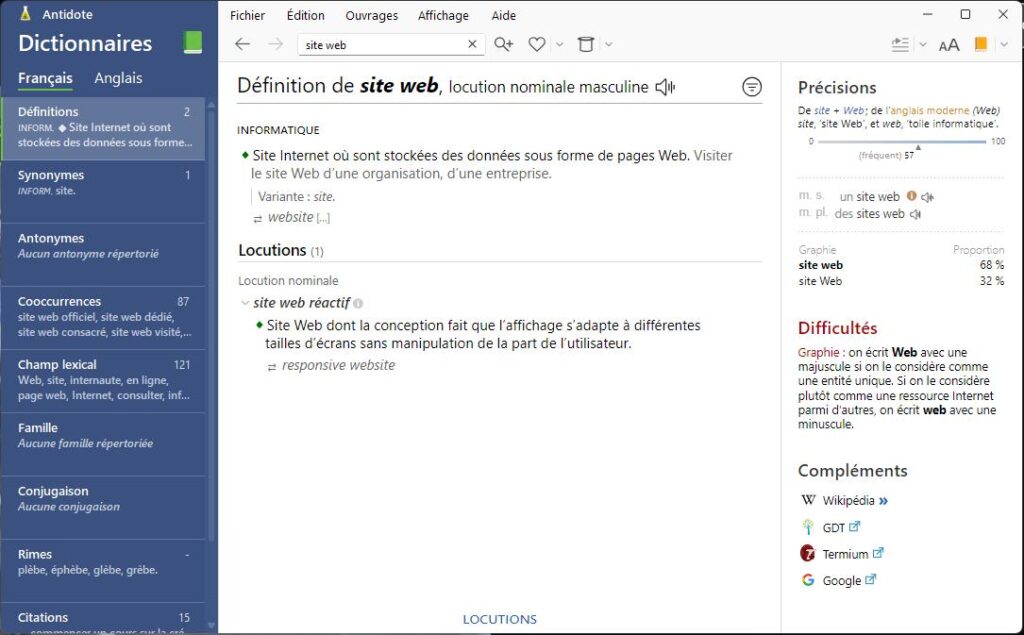The width and height of the screenshot is (1024, 635).
Task: Click the Google G icon
Action: 808,579
